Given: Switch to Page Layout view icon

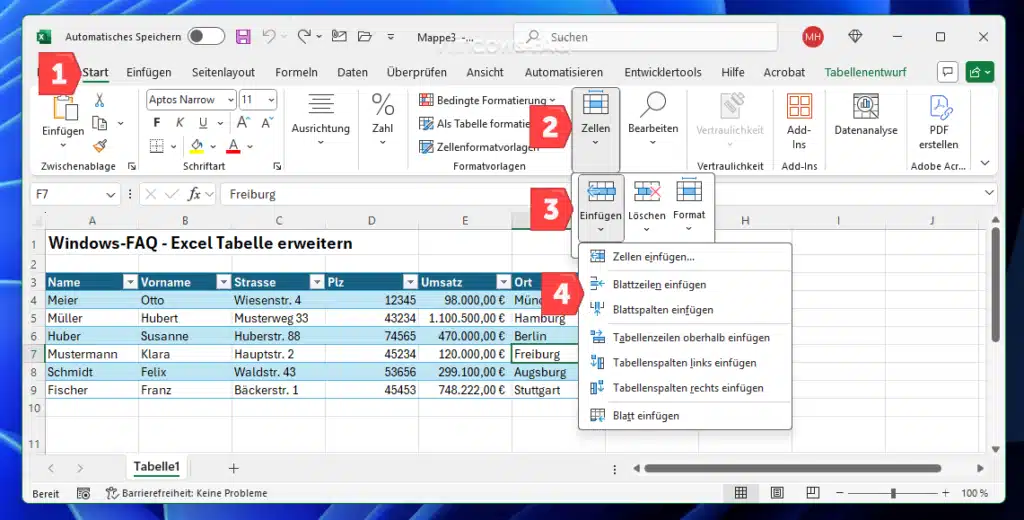Looking at the screenshot, I should point(776,493).
